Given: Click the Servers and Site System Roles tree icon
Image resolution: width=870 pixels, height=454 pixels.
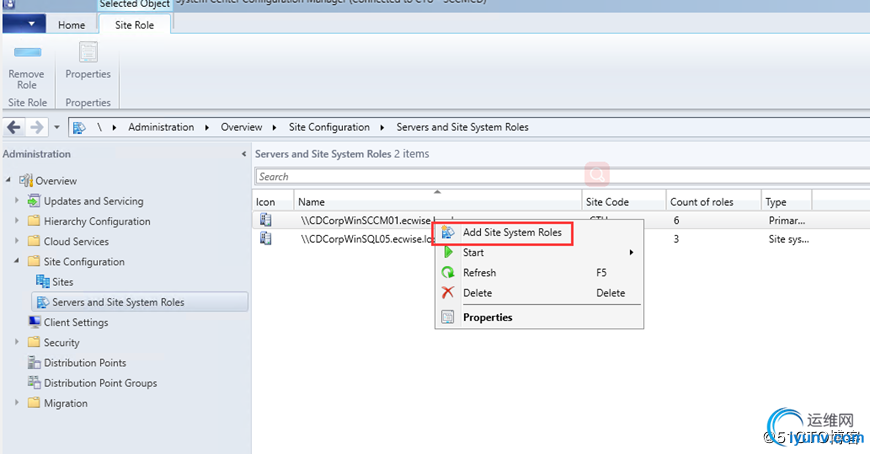Looking at the screenshot, I should coord(43,302).
